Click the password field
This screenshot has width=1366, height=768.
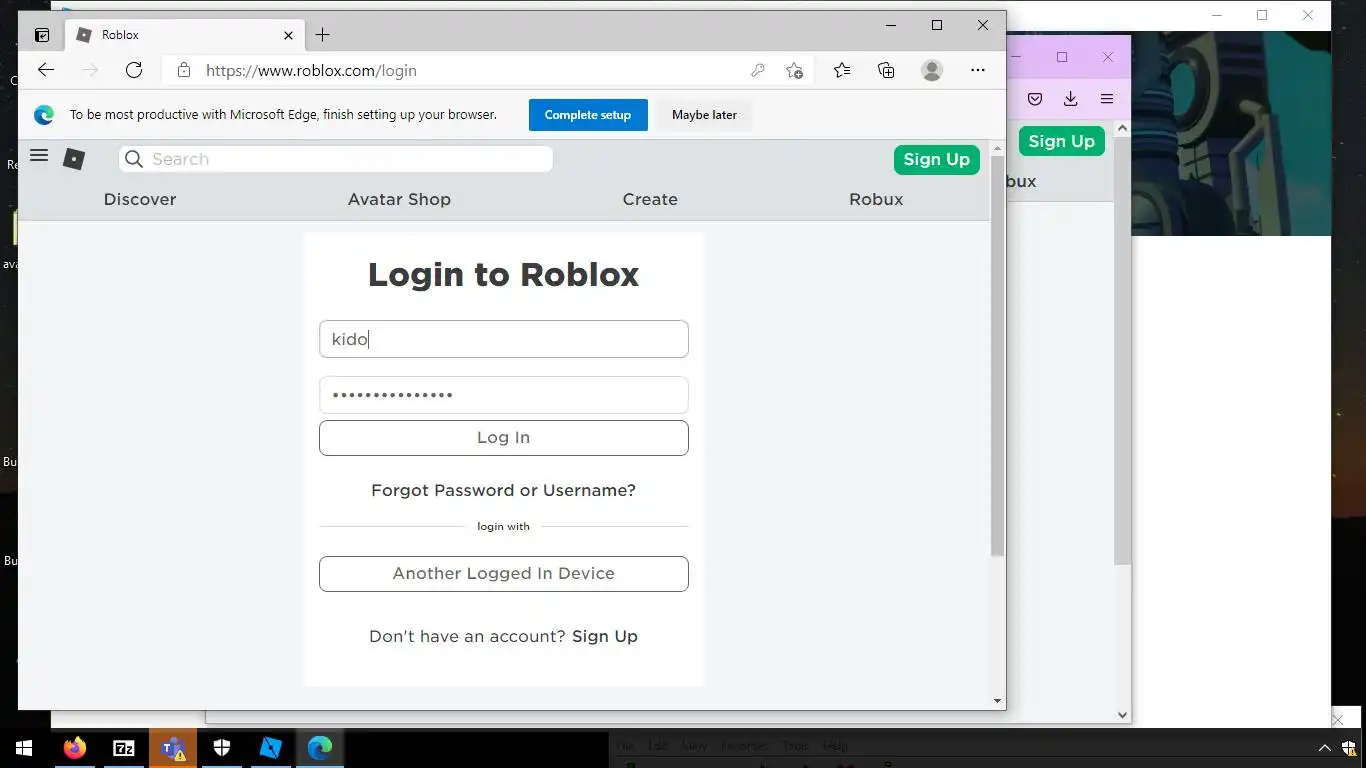tap(504, 395)
